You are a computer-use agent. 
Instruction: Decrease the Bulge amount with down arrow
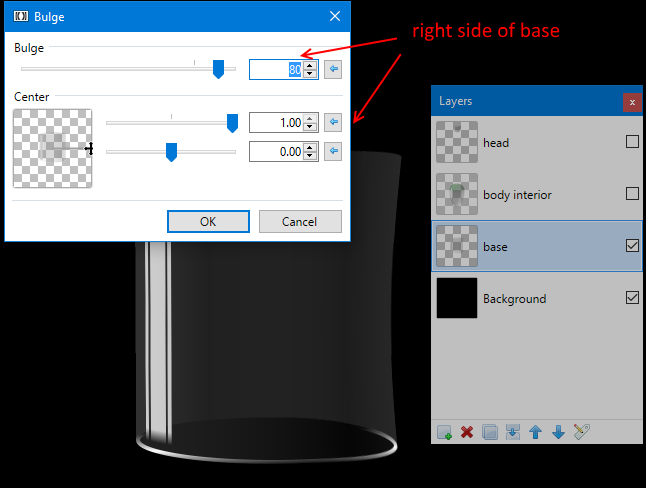tap(310, 74)
